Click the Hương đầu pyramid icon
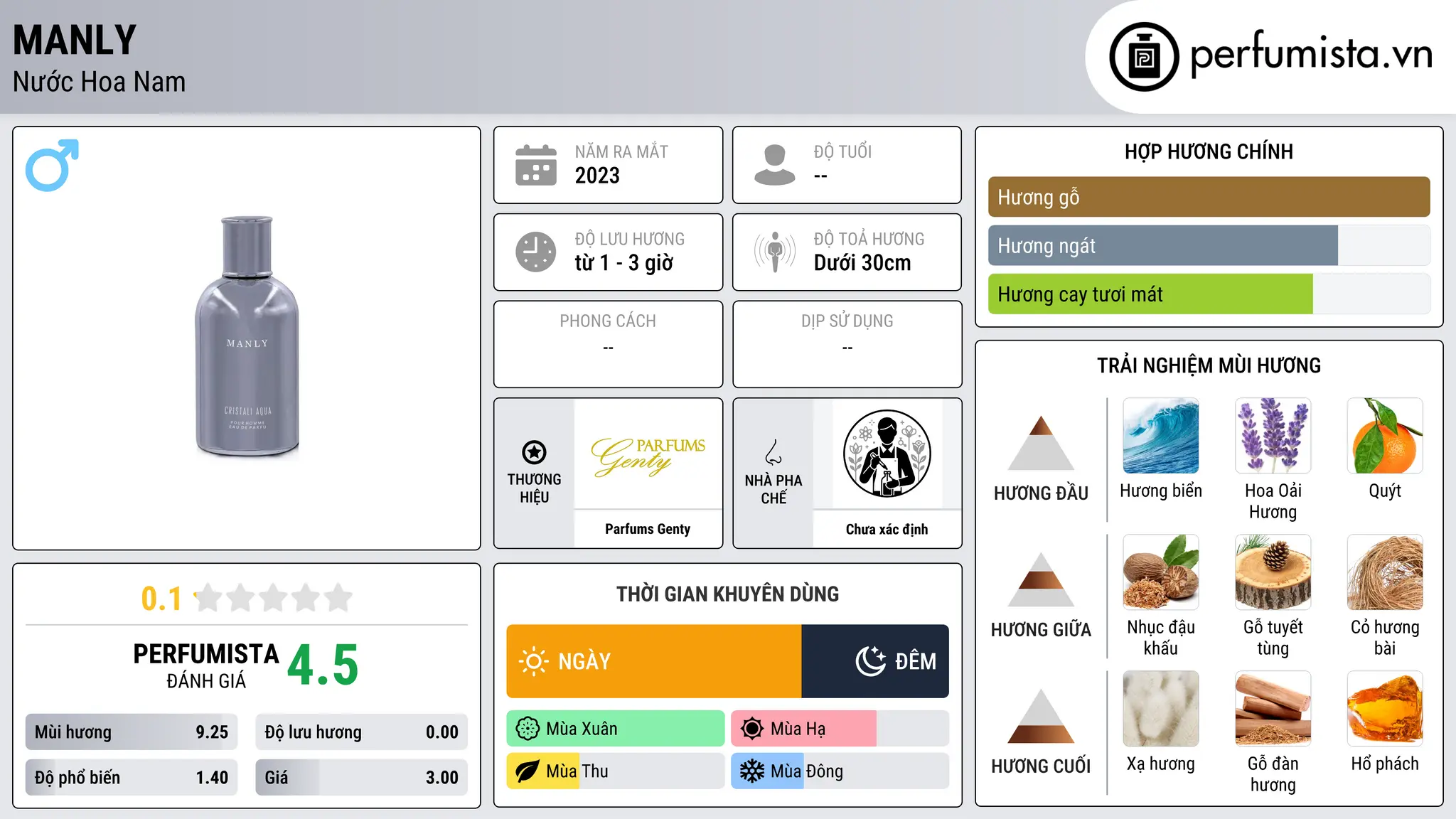The image size is (1456, 819). pos(1041,442)
